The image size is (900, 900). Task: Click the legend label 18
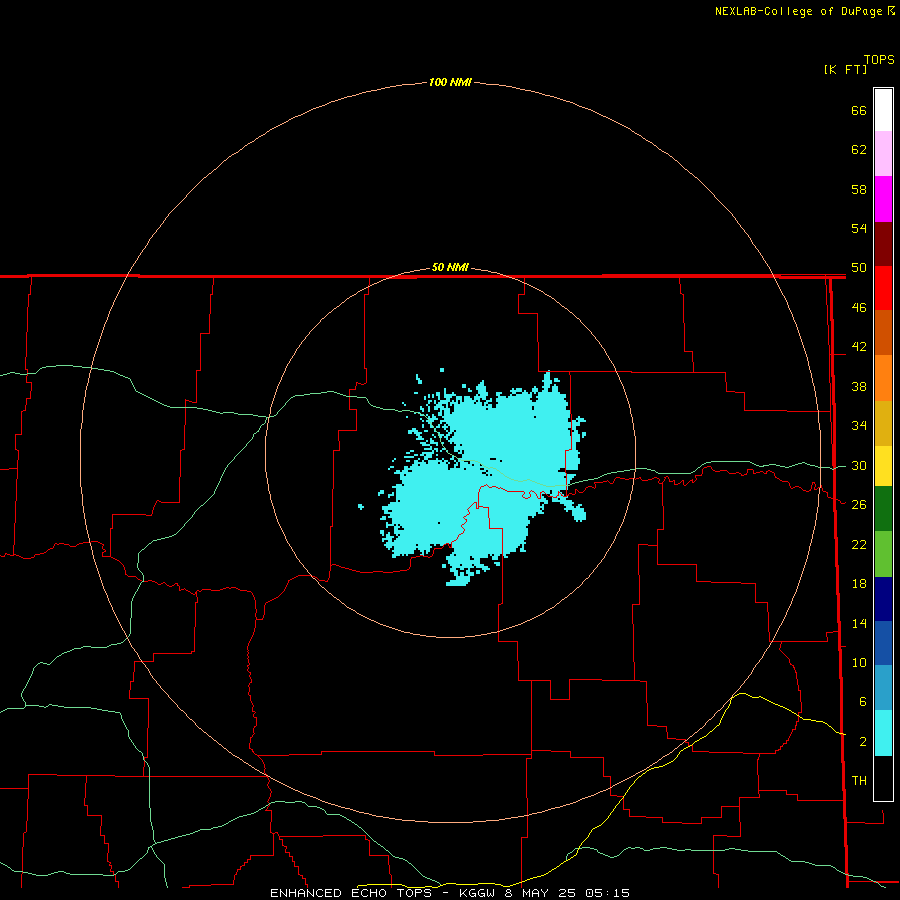click(x=859, y=584)
